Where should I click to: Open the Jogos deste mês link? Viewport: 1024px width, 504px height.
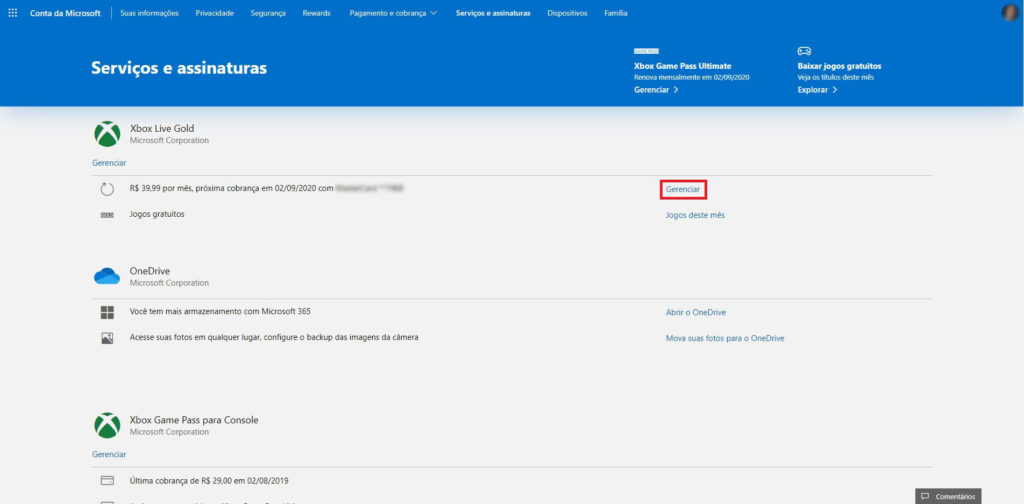(x=695, y=215)
